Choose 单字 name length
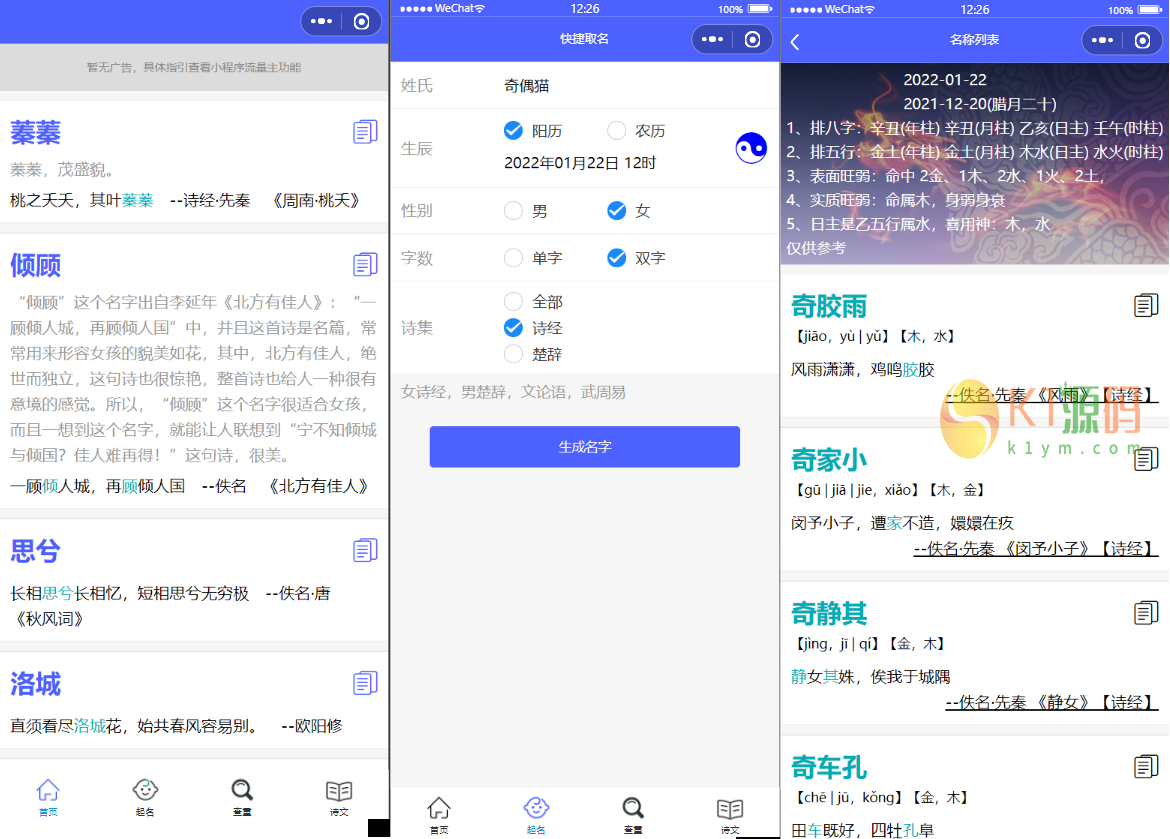 coord(533,258)
